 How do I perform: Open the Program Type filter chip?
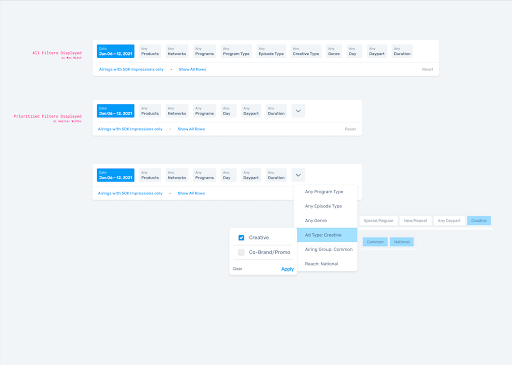tap(236, 51)
